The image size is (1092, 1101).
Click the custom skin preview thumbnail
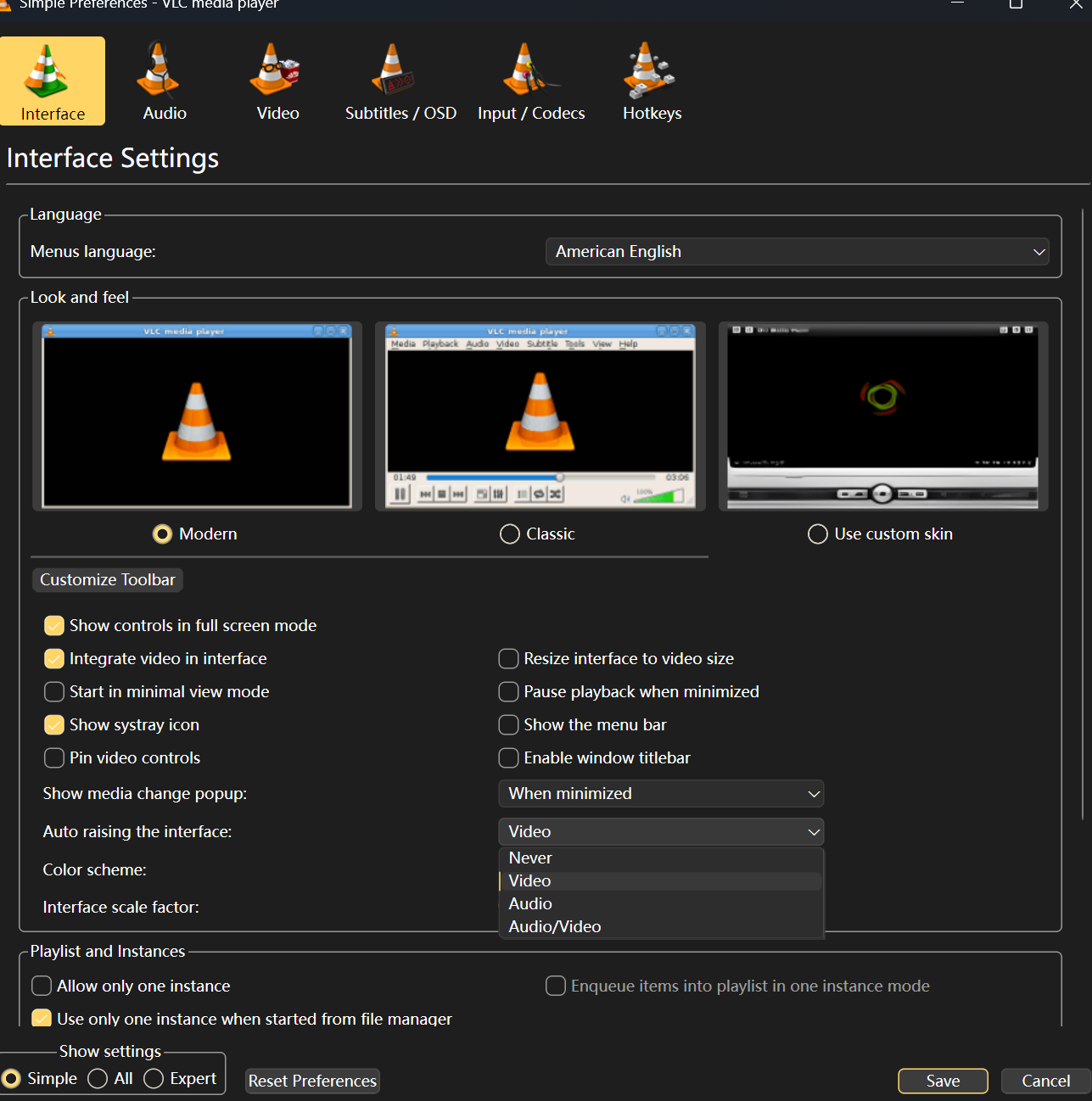point(882,416)
